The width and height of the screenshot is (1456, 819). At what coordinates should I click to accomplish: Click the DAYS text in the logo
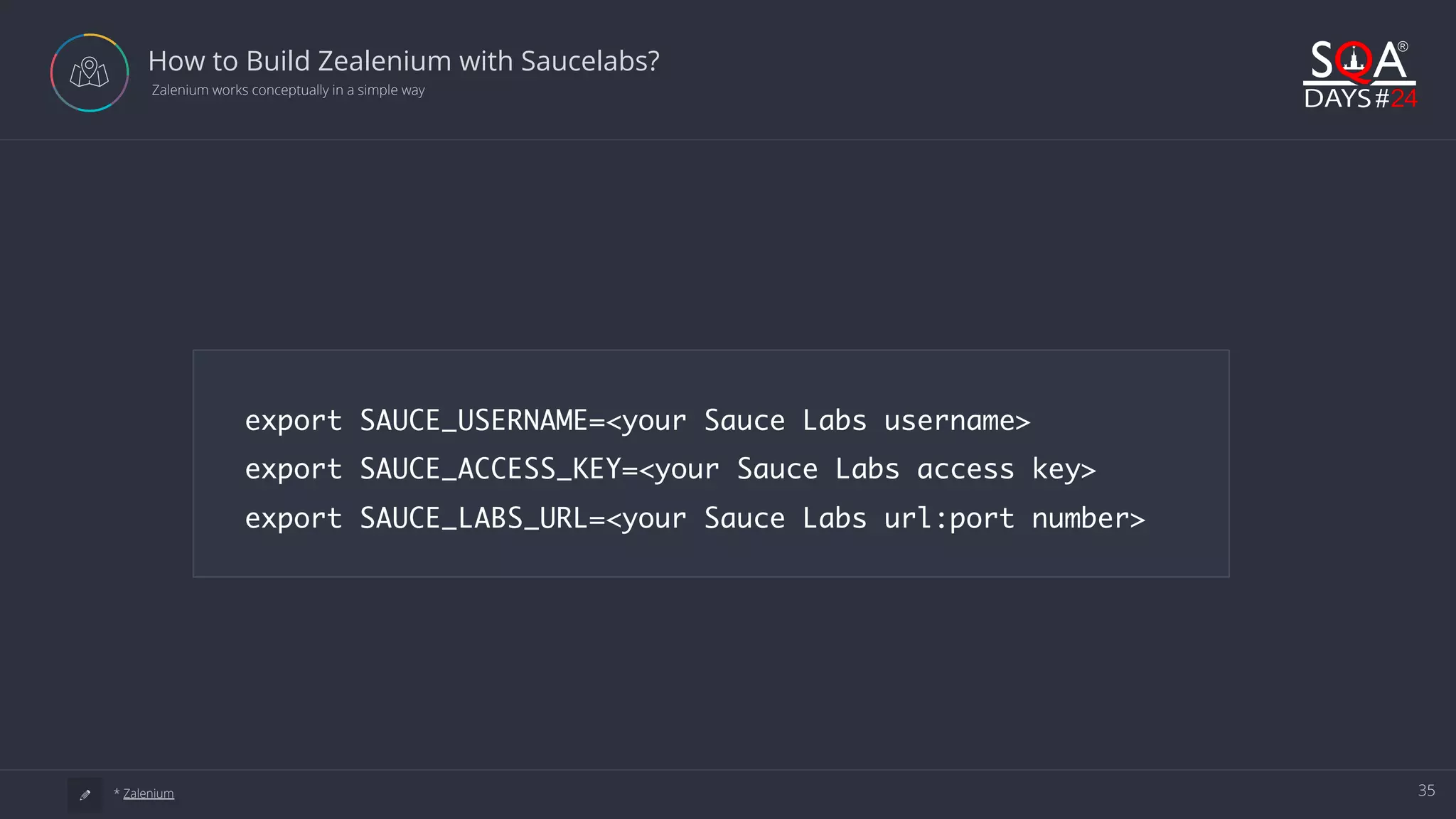pos(1337,98)
